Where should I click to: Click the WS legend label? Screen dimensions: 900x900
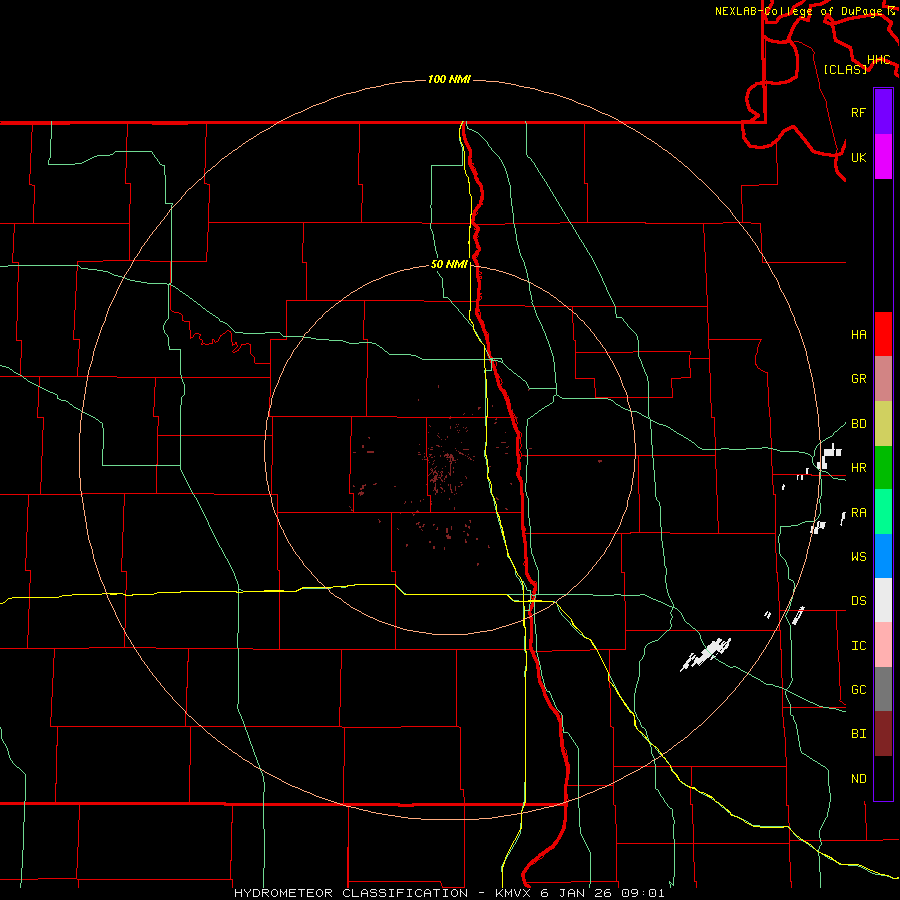tap(858, 557)
